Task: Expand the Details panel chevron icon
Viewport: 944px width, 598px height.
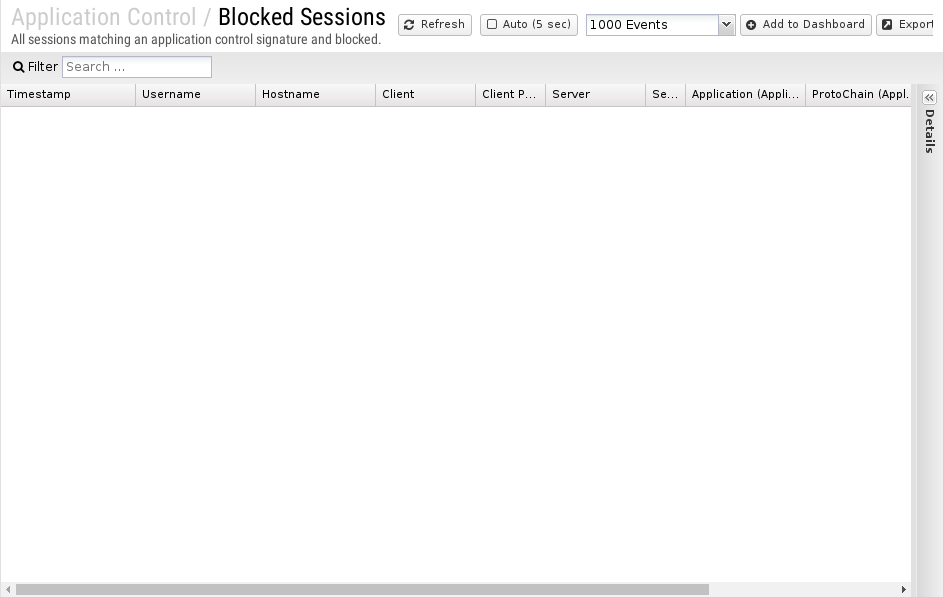Action: 930,98
